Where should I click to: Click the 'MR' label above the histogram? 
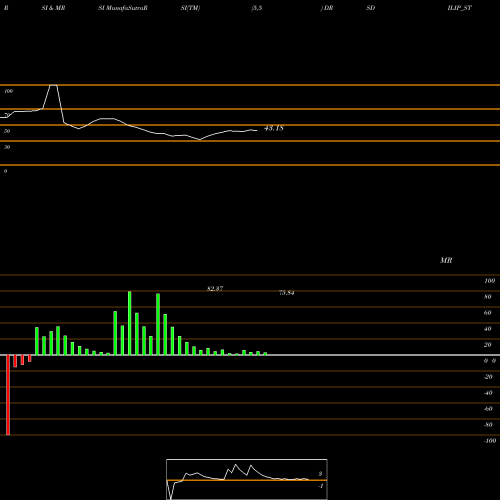pos(446,260)
